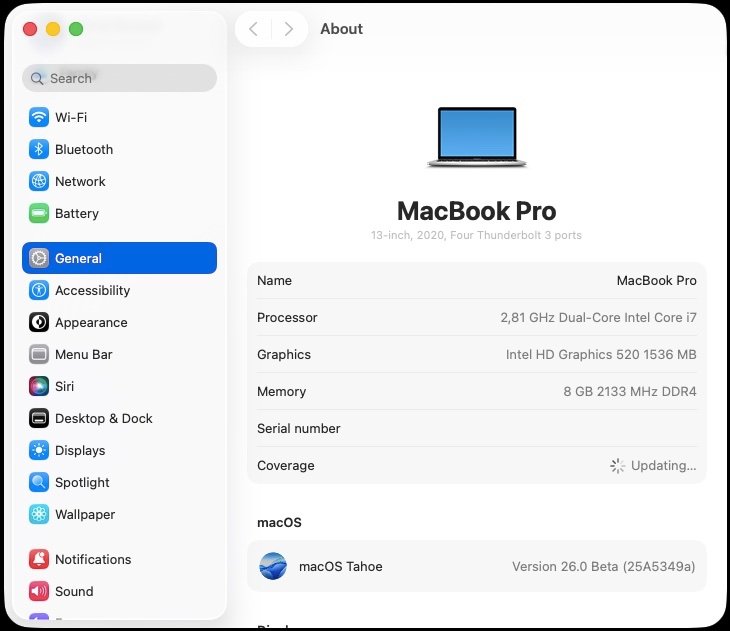Open the Spotlight magnifier icon
The height and width of the screenshot is (631, 730).
point(39,482)
